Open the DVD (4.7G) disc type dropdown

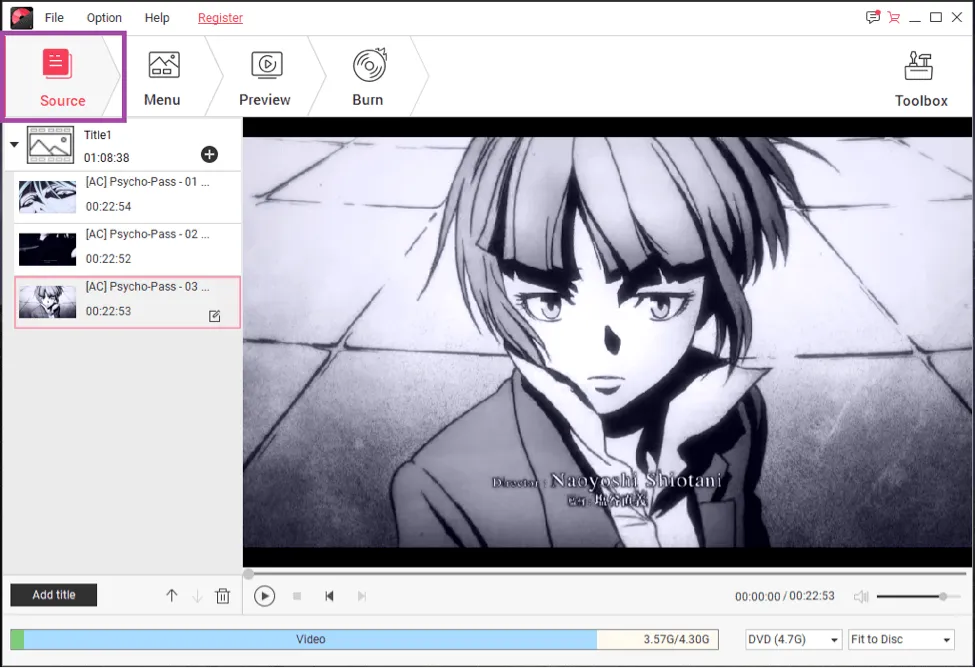793,639
